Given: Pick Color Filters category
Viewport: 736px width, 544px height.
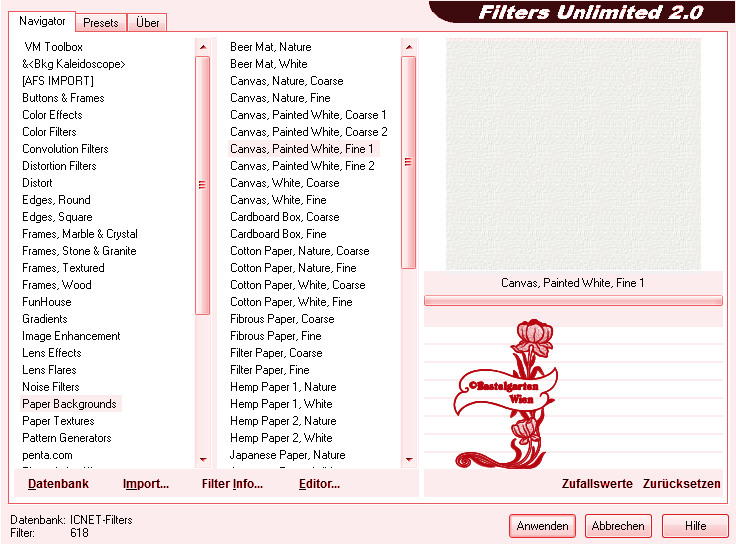Looking at the screenshot, I should (x=49, y=131).
